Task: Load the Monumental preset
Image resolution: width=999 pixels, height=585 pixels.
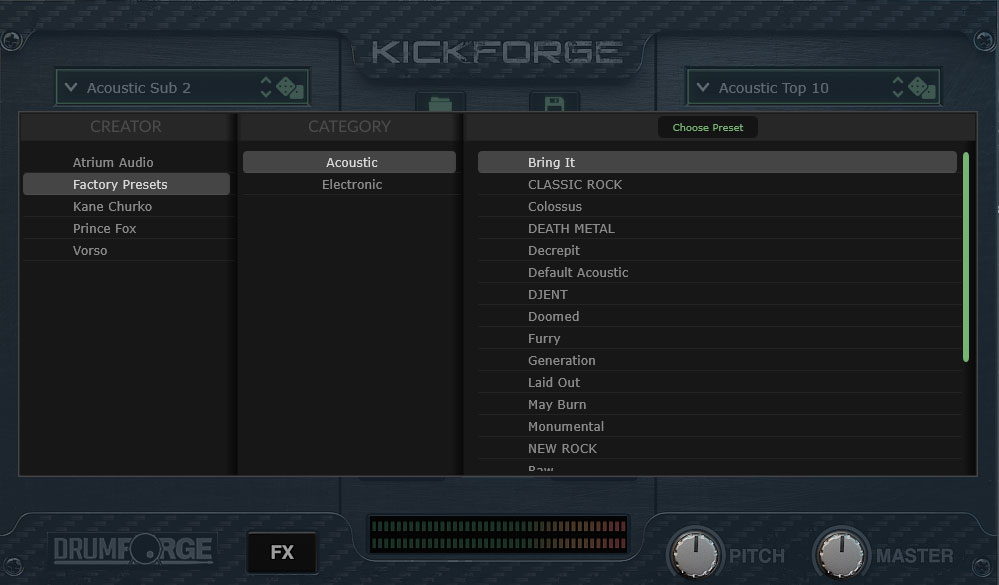Action: pyautogui.click(x=717, y=426)
